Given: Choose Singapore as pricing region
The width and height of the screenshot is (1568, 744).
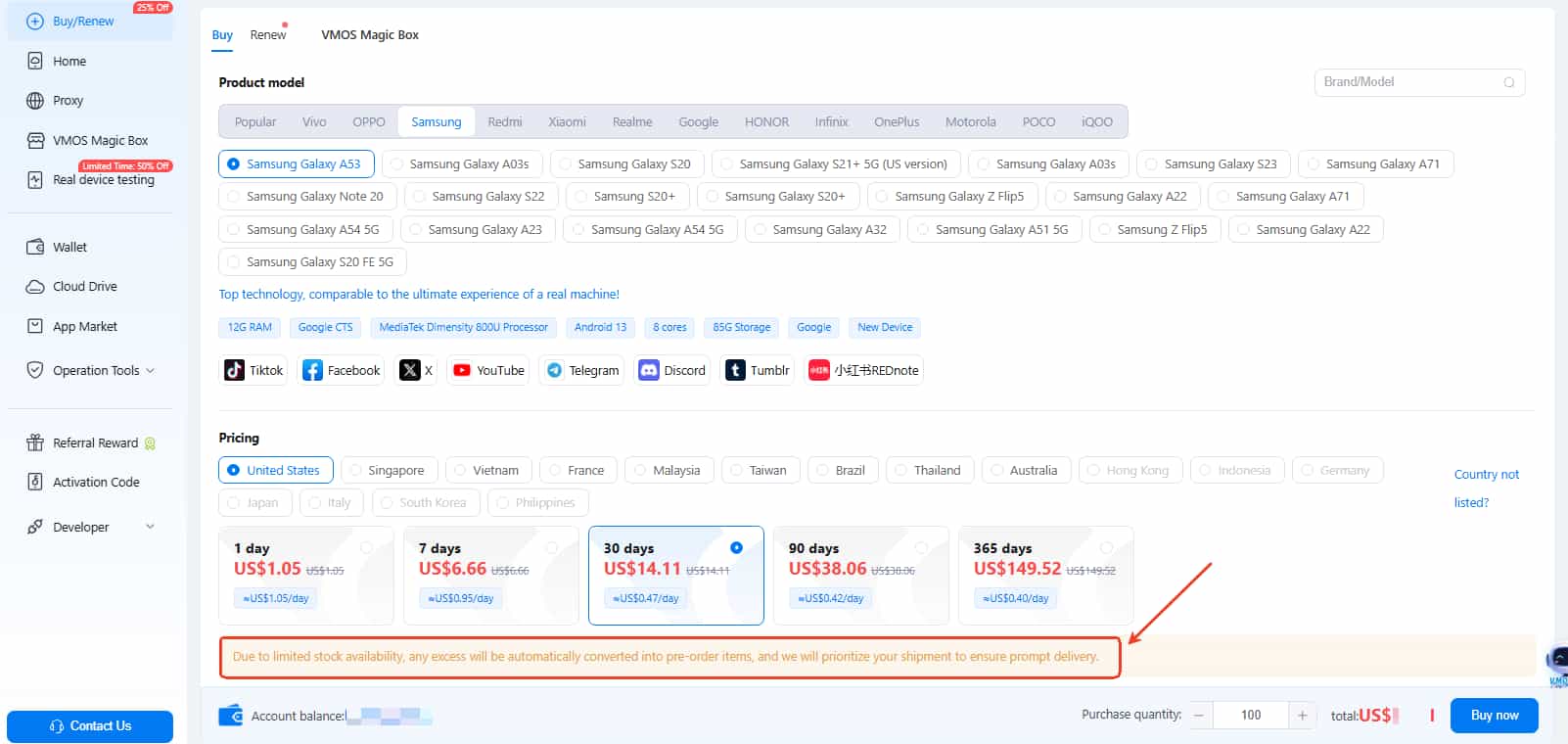Looking at the screenshot, I should pos(356,471).
